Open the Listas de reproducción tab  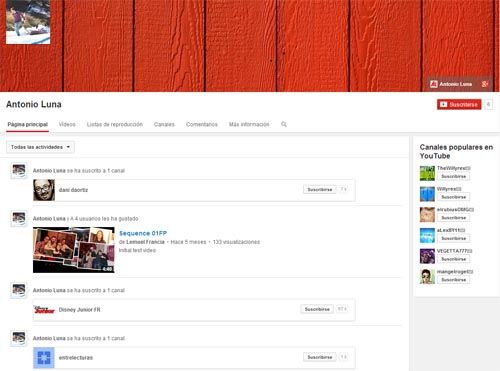[x=115, y=124]
